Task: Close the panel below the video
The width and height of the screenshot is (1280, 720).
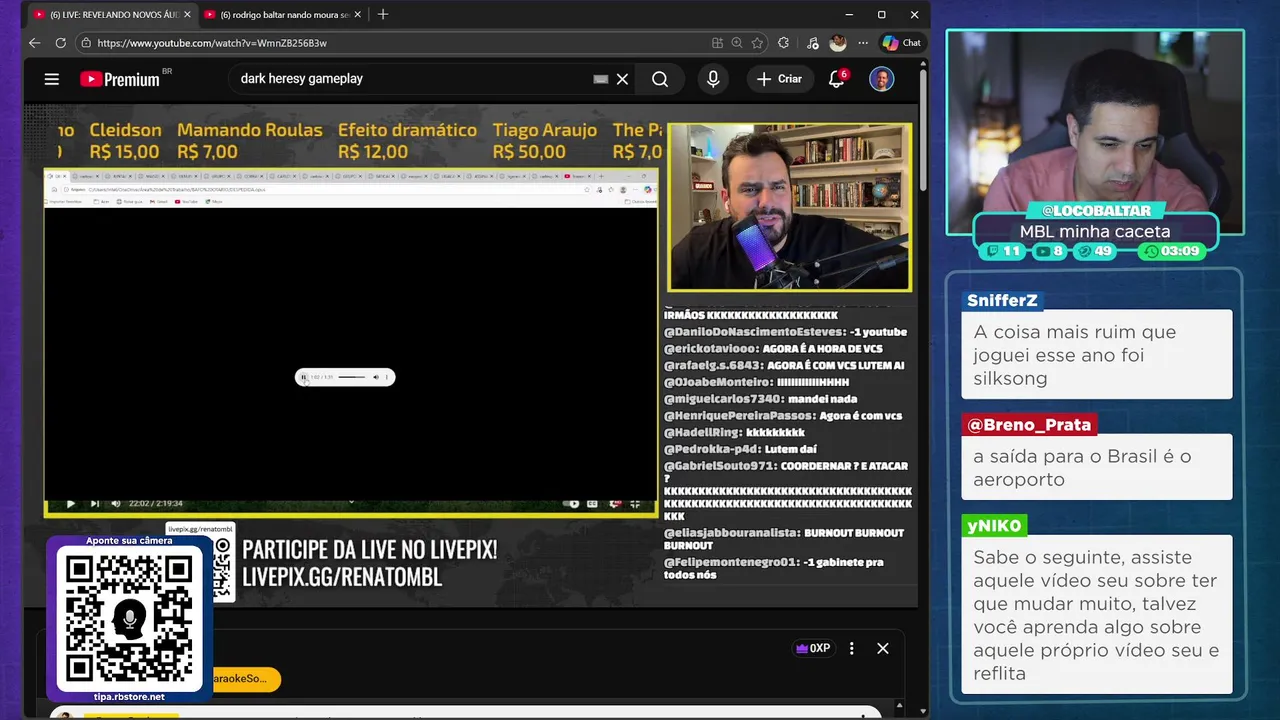Action: pos(883,648)
